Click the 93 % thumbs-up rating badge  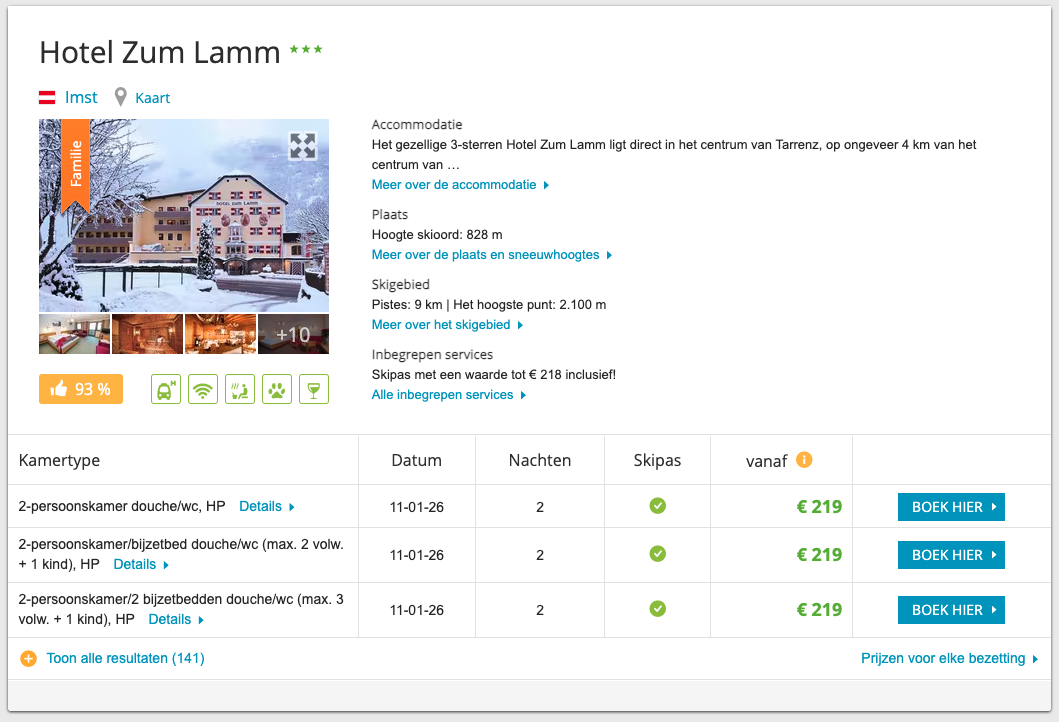point(81,389)
